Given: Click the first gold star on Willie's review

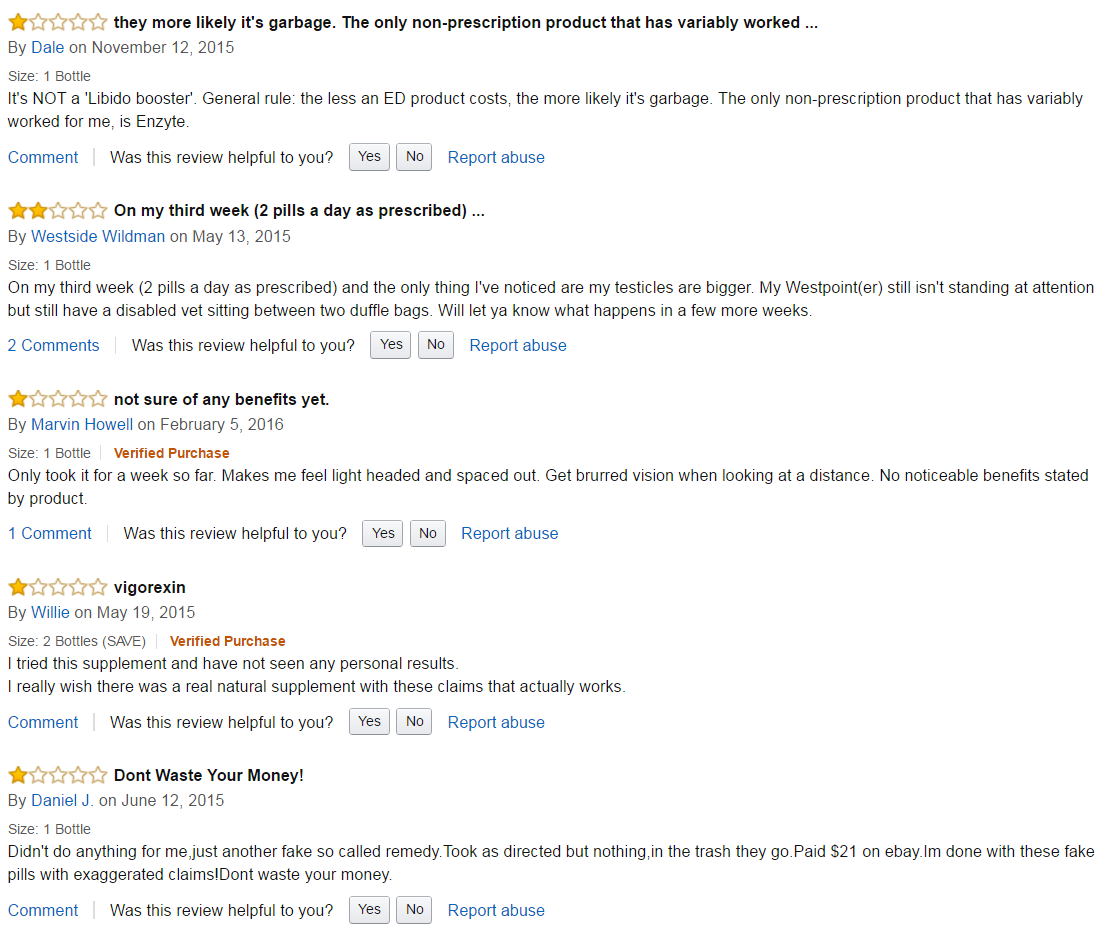Looking at the screenshot, I should pos(18,587).
